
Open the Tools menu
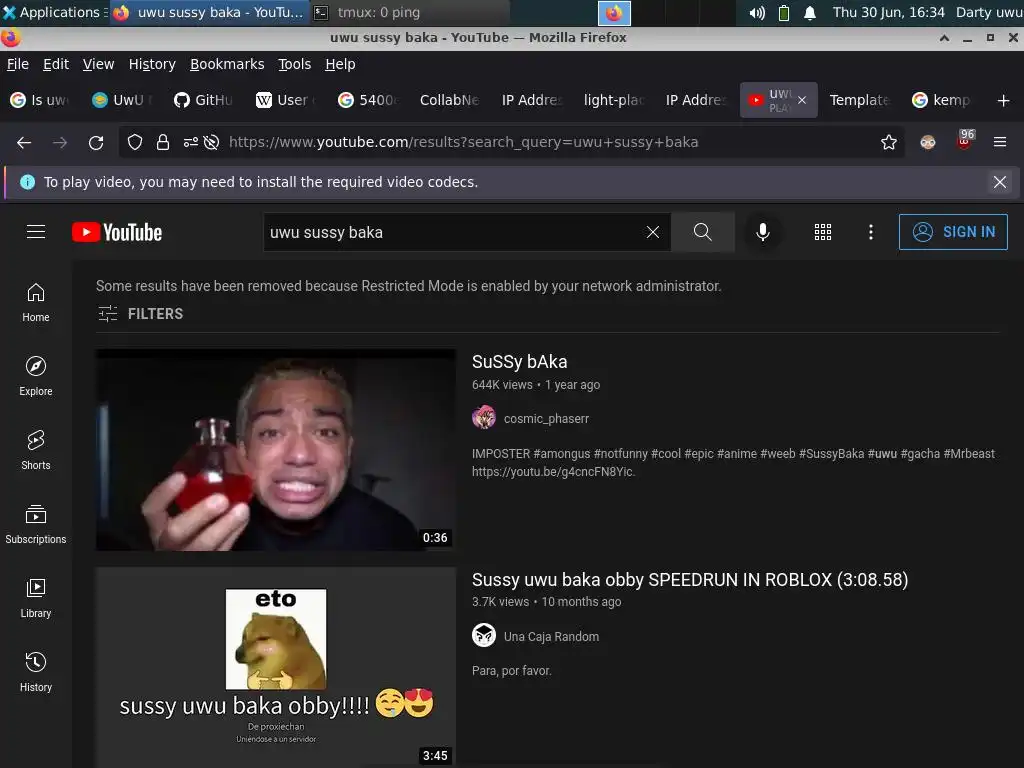[x=295, y=64]
